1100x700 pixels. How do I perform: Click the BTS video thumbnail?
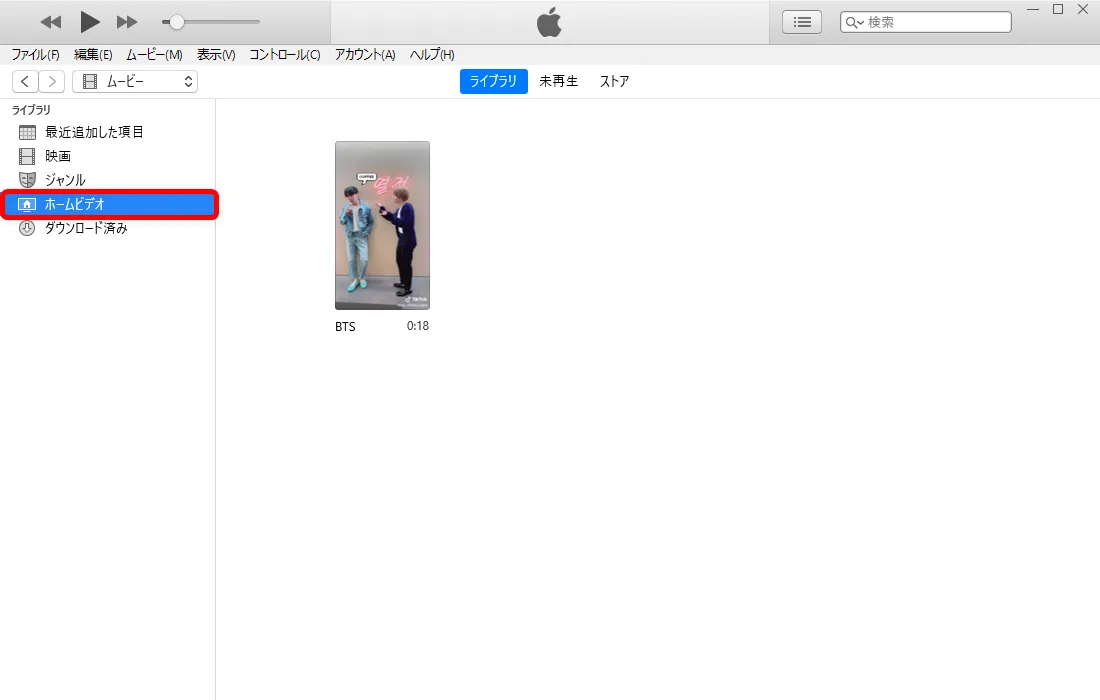[382, 225]
